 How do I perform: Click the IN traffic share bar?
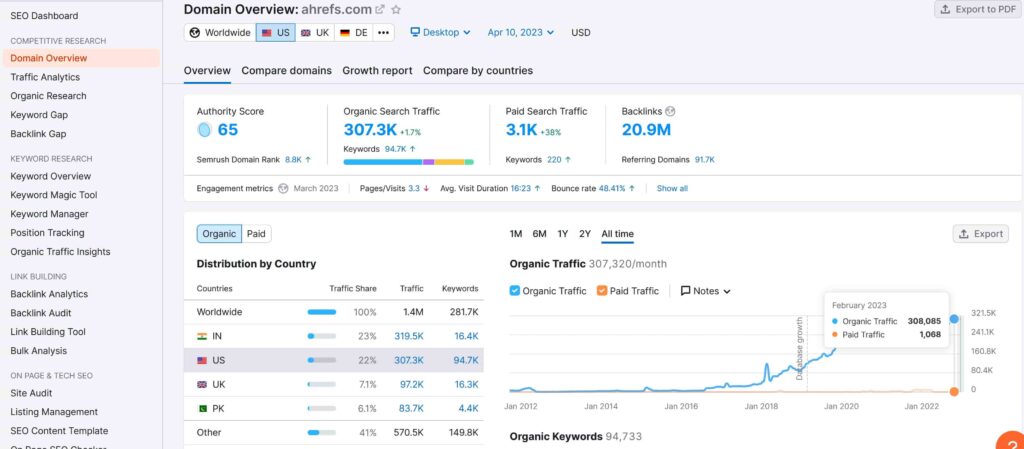coord(321,336)
